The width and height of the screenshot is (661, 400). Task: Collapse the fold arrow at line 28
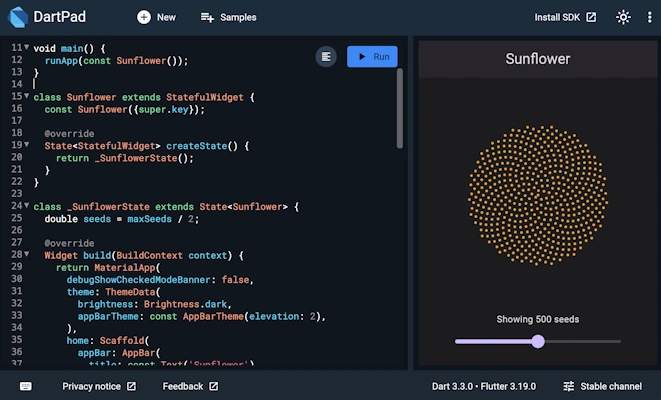pyautogui.click(x=27, y=254)
